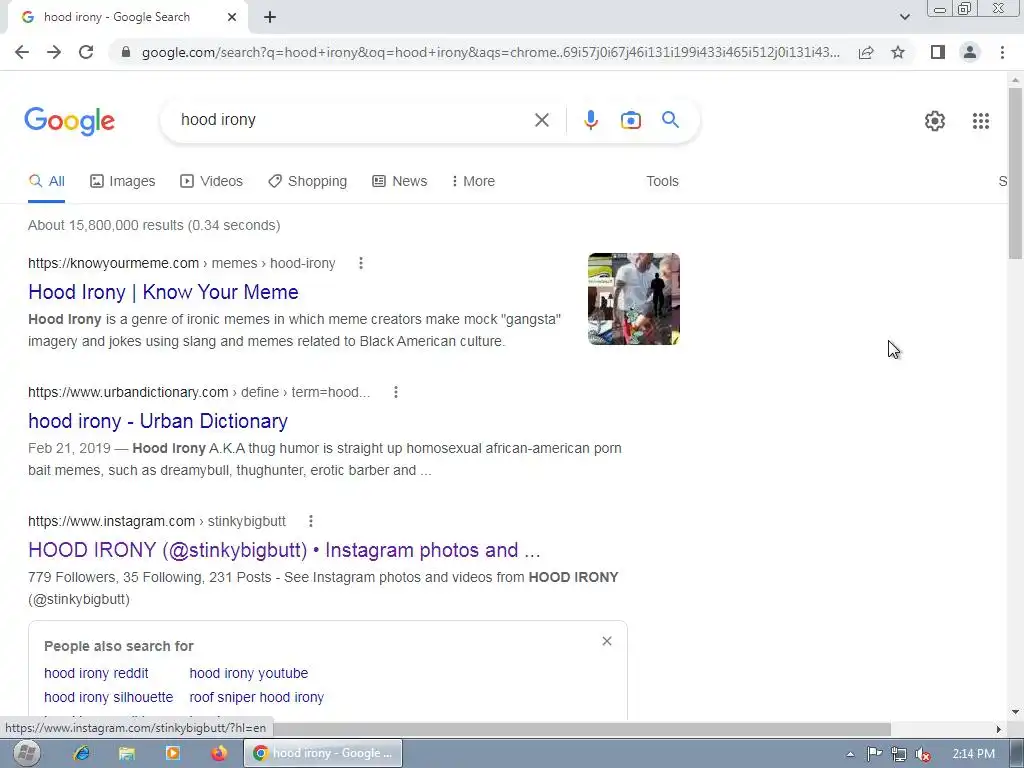Open Google quick settings gear

coord(935,121)
